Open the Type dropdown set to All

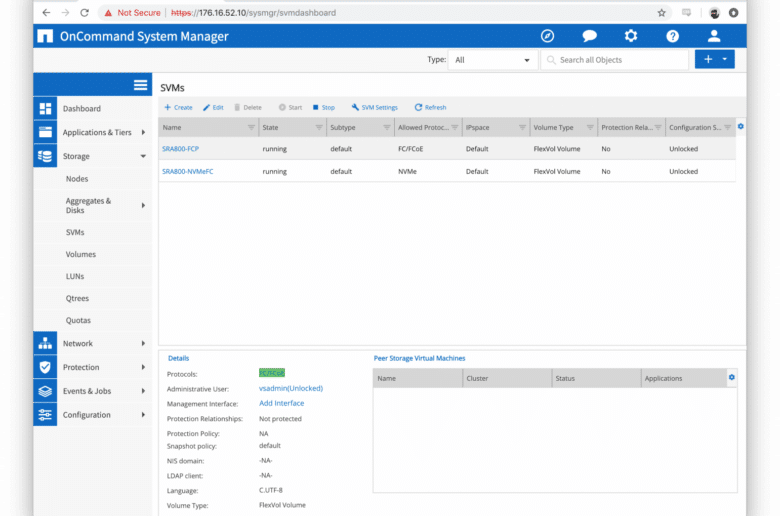(x=492, y=60)
